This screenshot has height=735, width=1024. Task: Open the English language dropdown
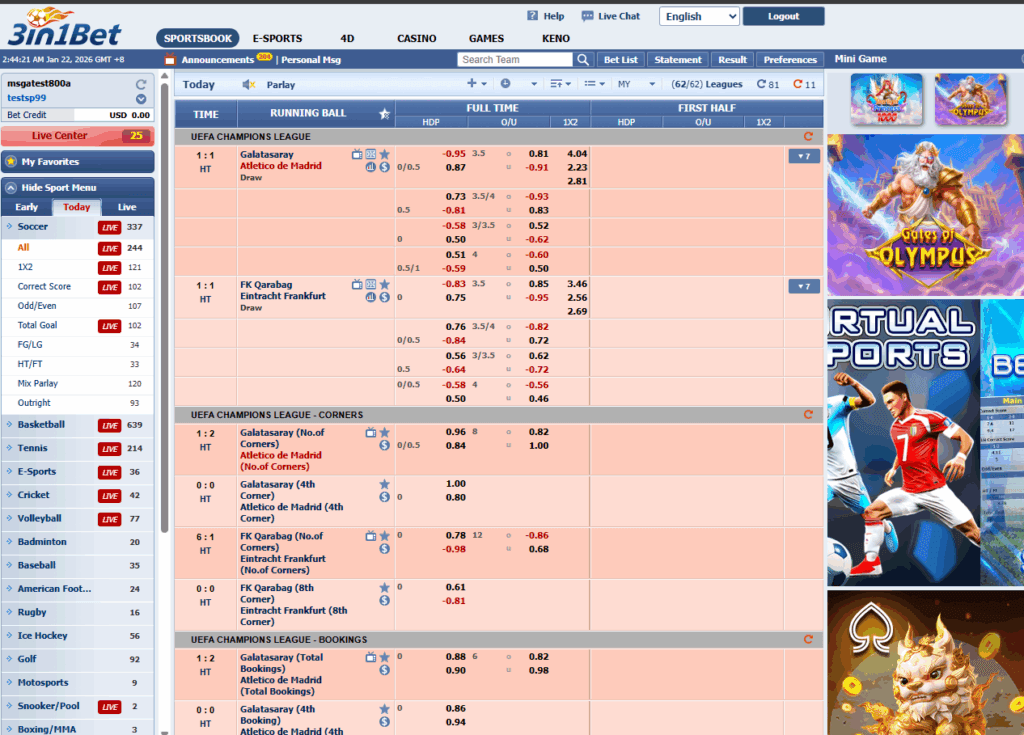pyautogui.click(x=699, y=16)
